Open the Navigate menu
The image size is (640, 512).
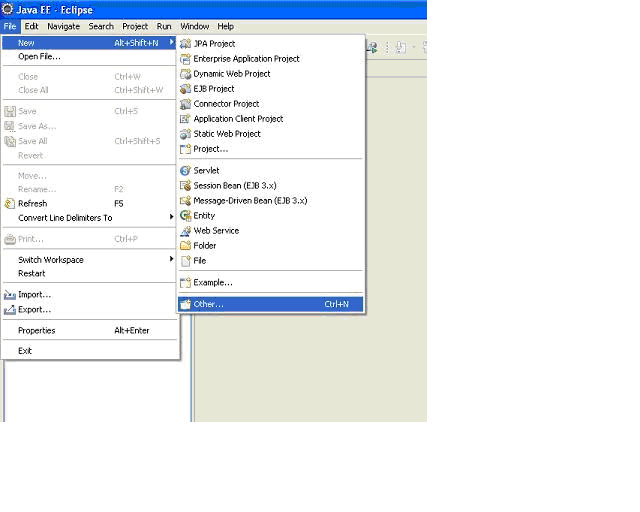point(64,27)
